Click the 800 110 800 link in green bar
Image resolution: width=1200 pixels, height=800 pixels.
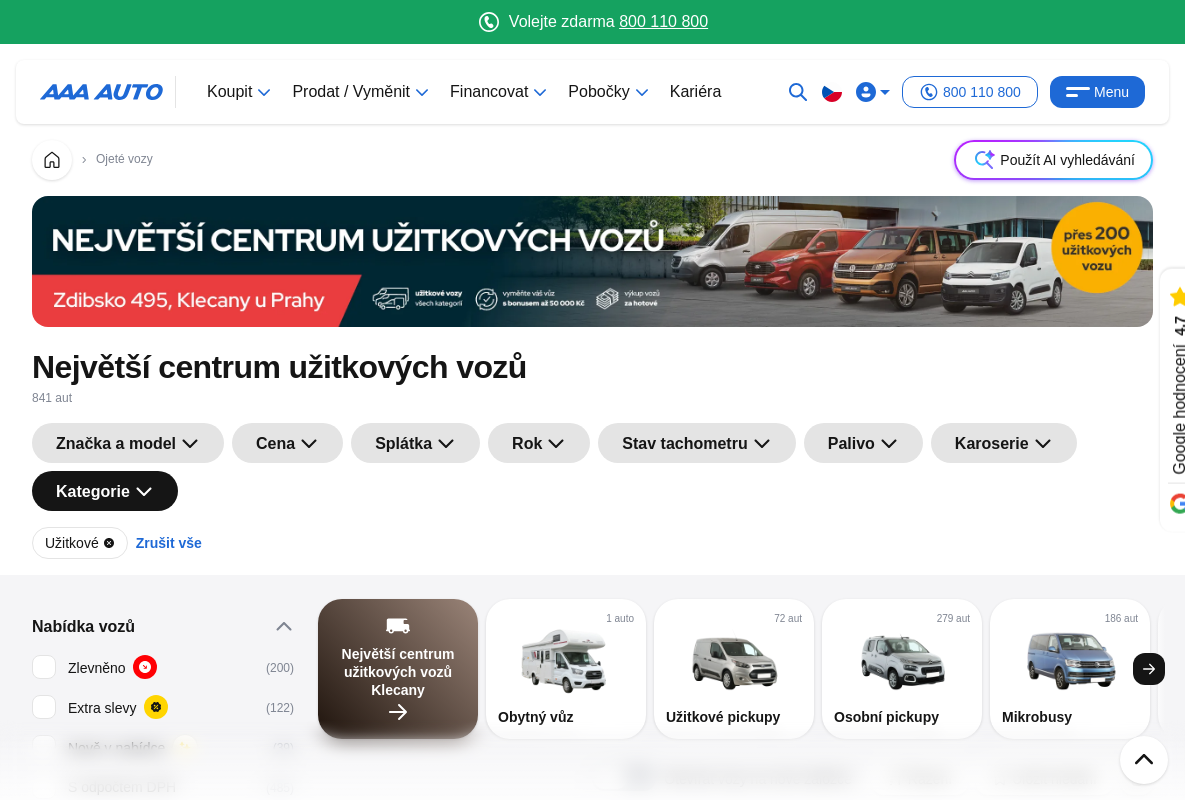point(663,22)
